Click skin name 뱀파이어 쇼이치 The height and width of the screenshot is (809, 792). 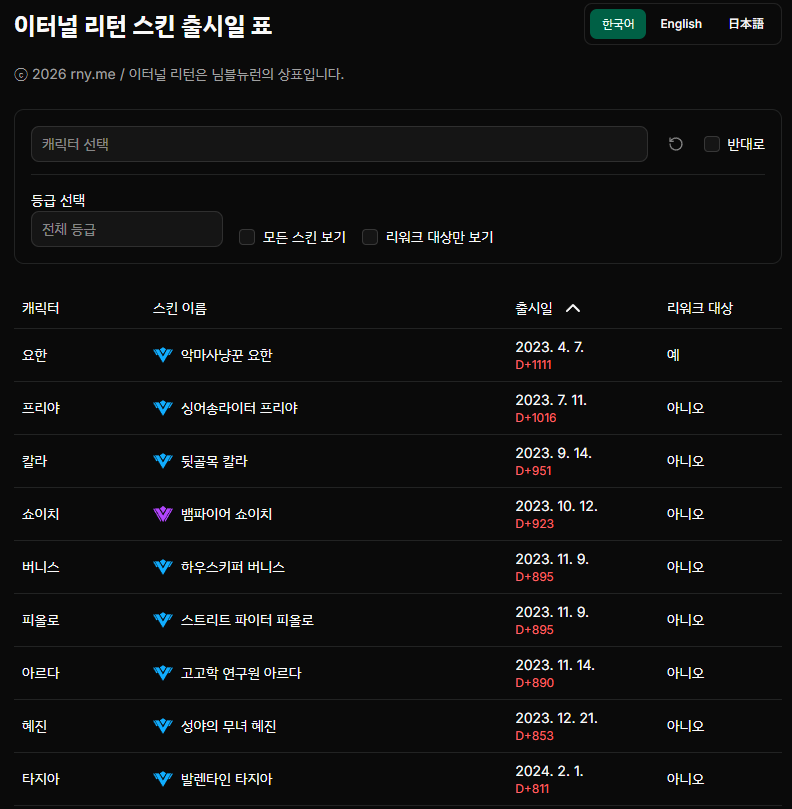coord(227,514)
